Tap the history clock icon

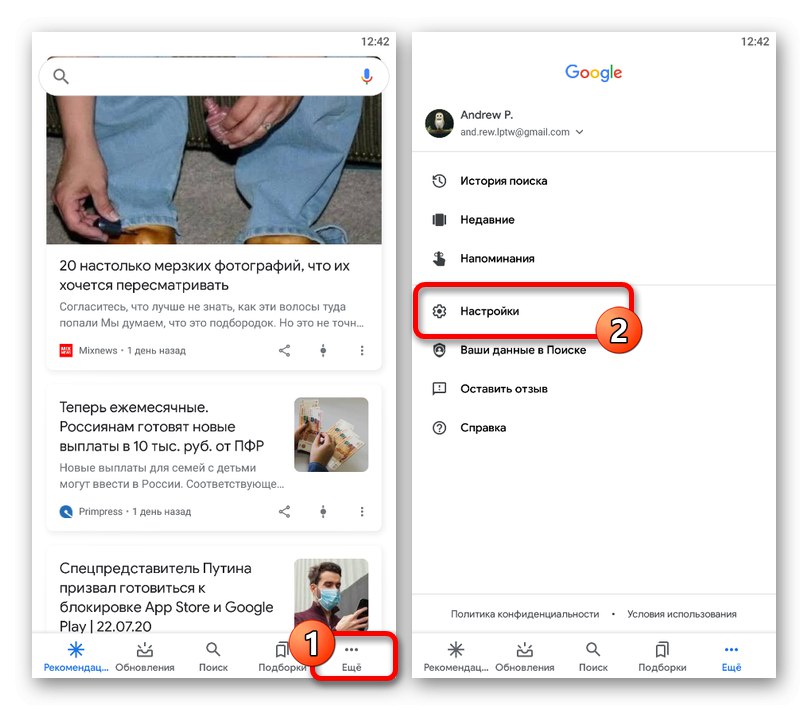[x=439, y=181]
